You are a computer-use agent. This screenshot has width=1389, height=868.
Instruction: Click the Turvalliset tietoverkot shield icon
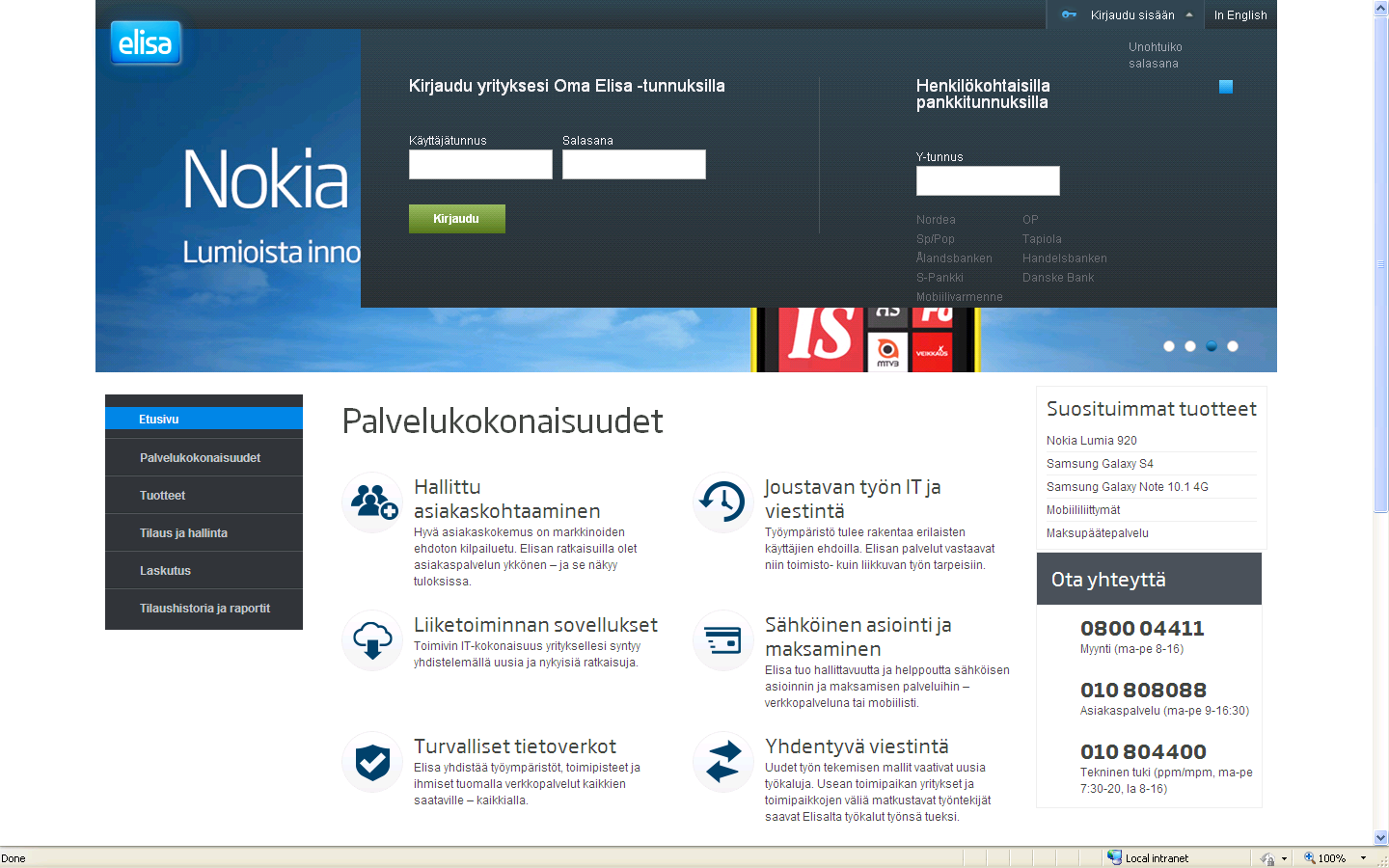372,762
